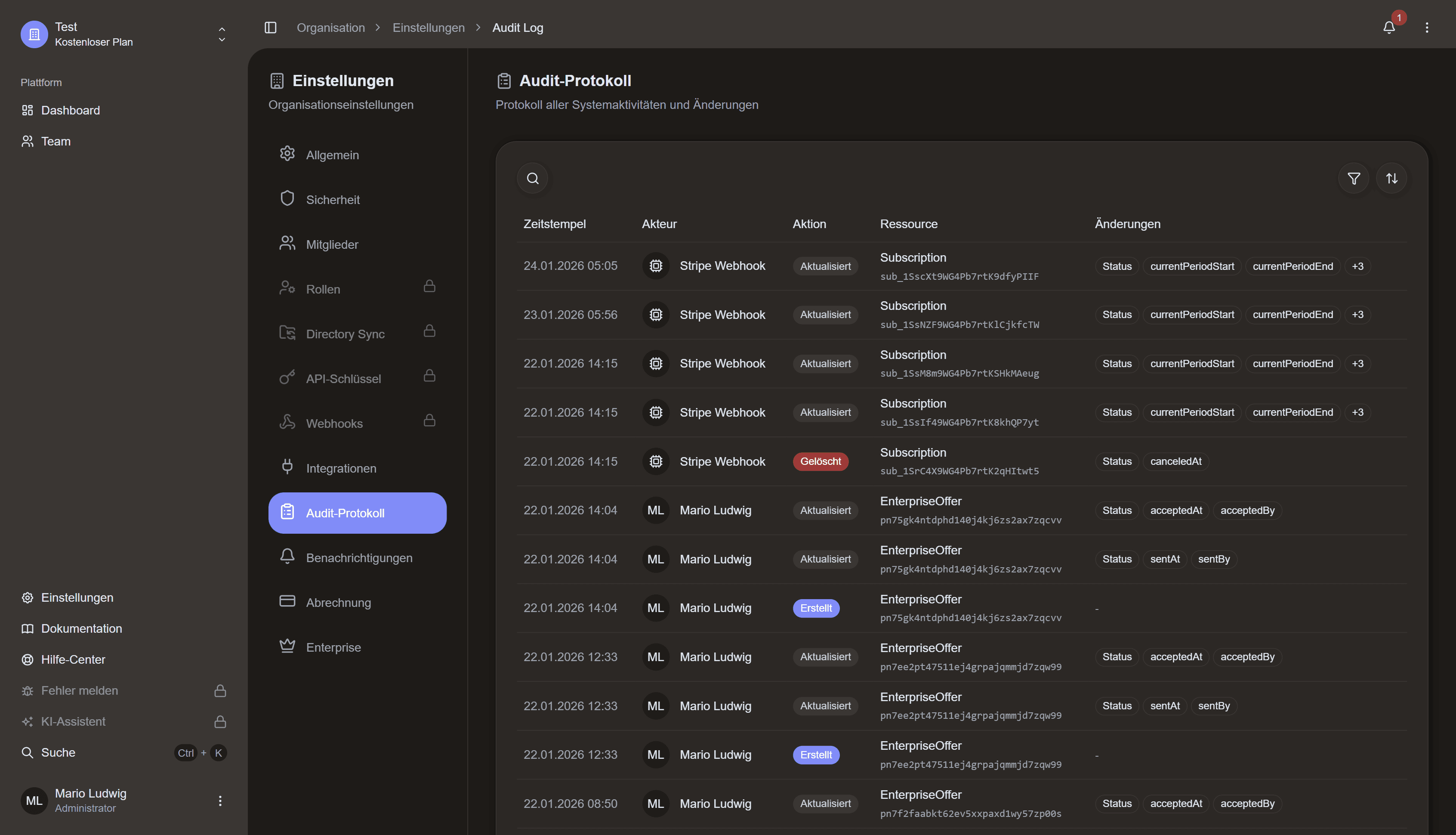Open the filter icon in the audit log
The image size is (1456, 835).
pos(1354,178)
